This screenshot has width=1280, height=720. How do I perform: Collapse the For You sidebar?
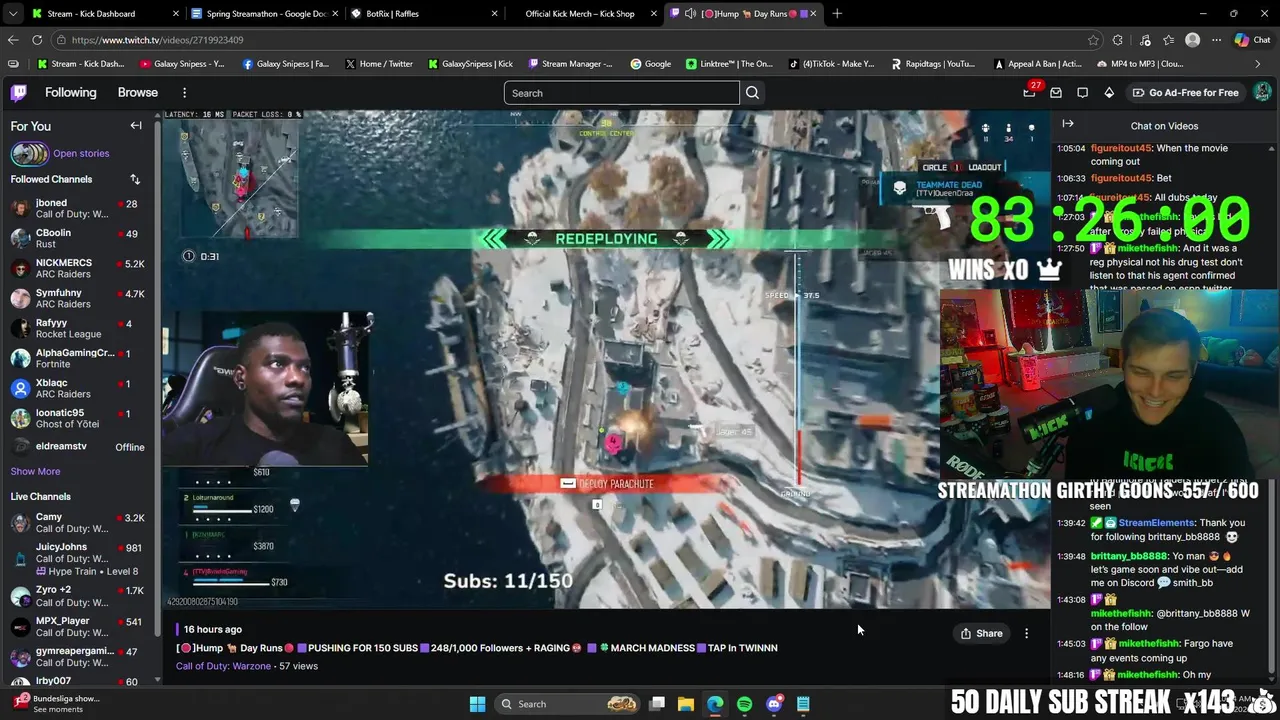(136, 126)
